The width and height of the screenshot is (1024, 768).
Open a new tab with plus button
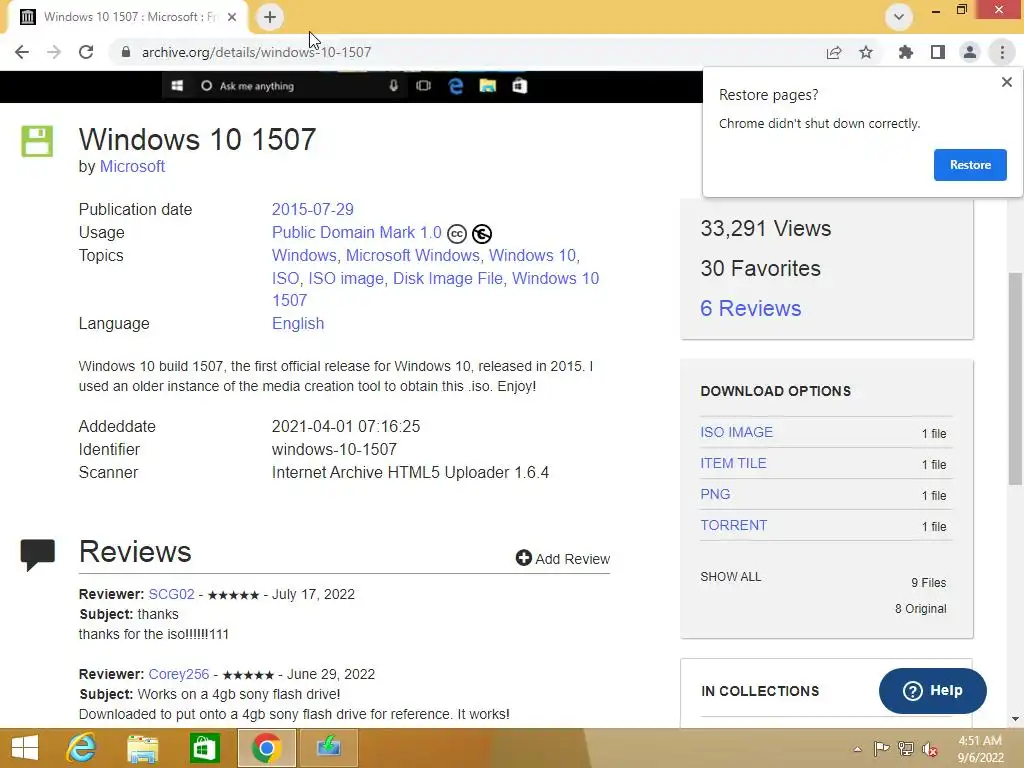270,17
